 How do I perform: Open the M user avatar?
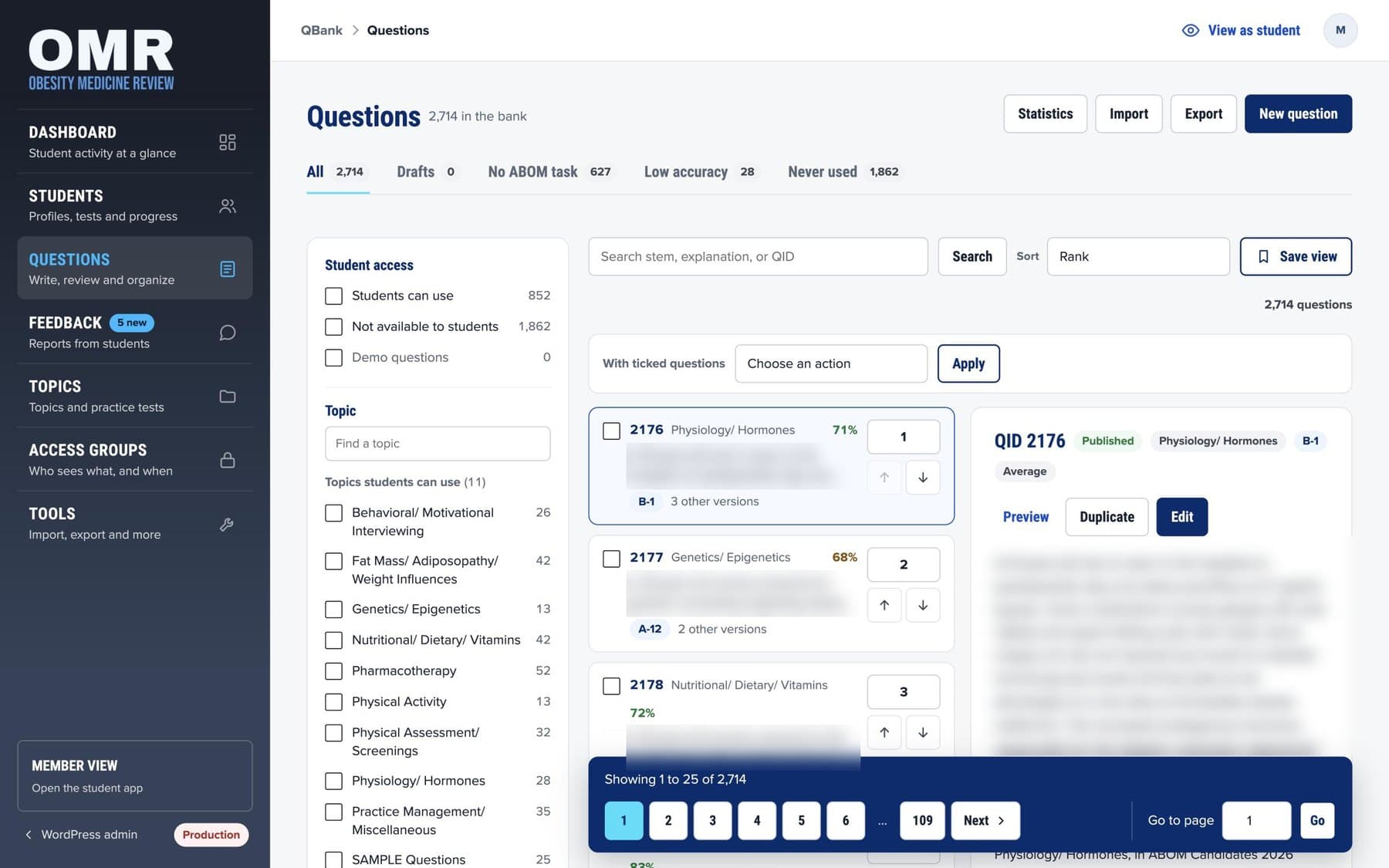click(x=1340, y=30)
